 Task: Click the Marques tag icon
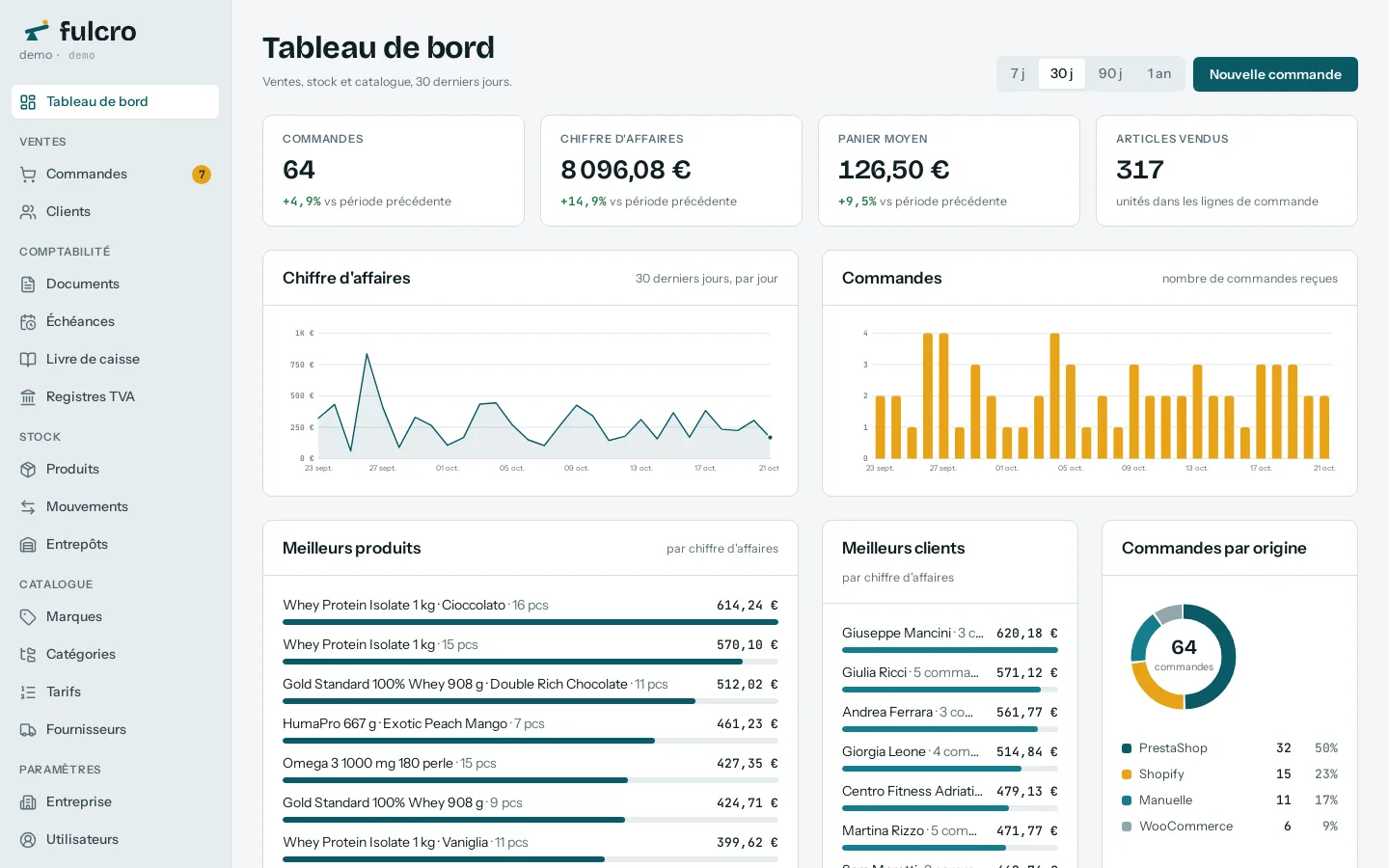coord(28,617)
